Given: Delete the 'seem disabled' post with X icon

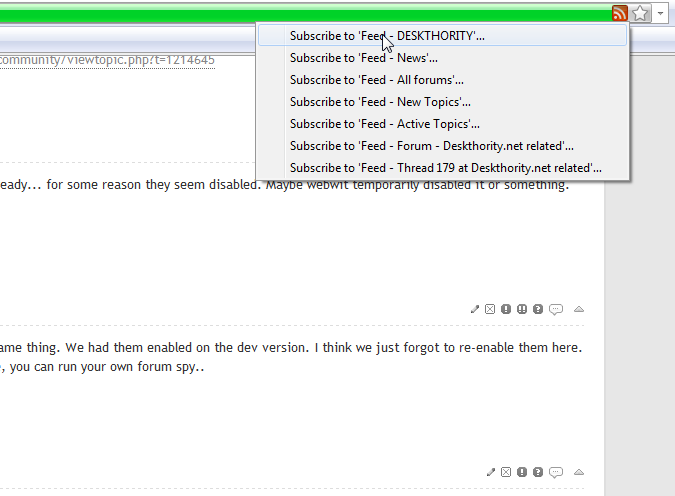Looking at the screenshot, I should point(490,309).
